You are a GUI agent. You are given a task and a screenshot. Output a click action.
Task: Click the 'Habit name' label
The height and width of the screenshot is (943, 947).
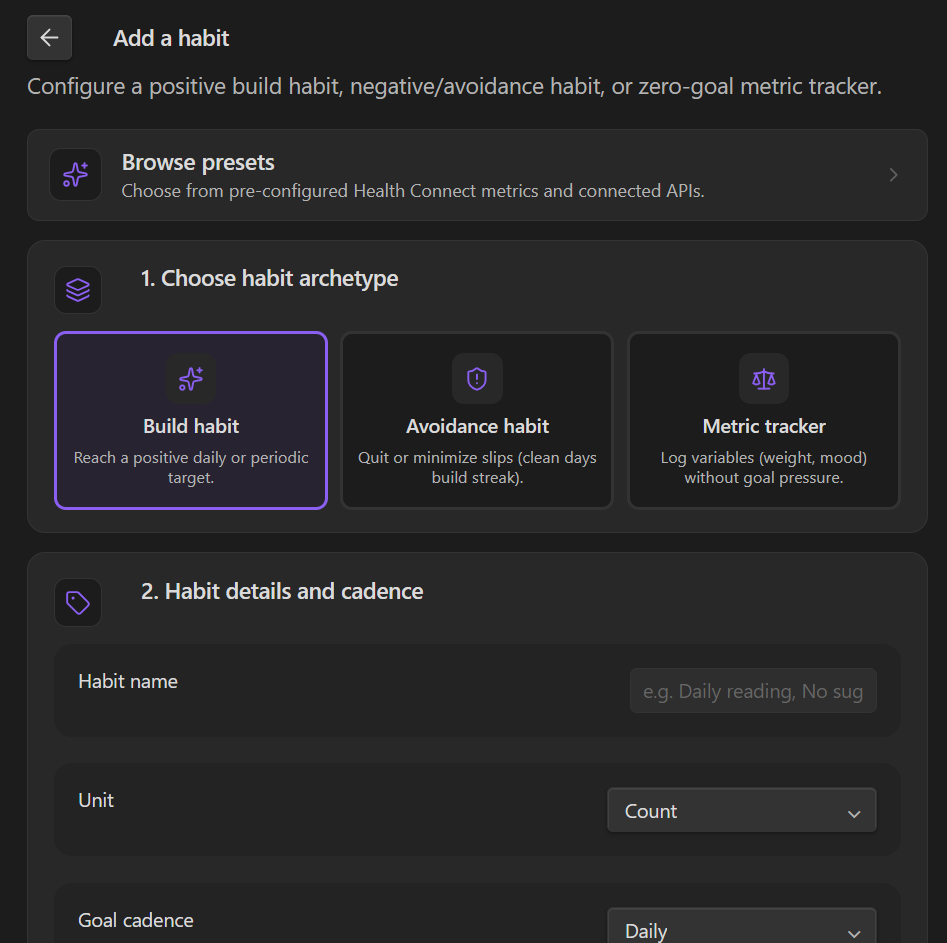coord(128,681)
